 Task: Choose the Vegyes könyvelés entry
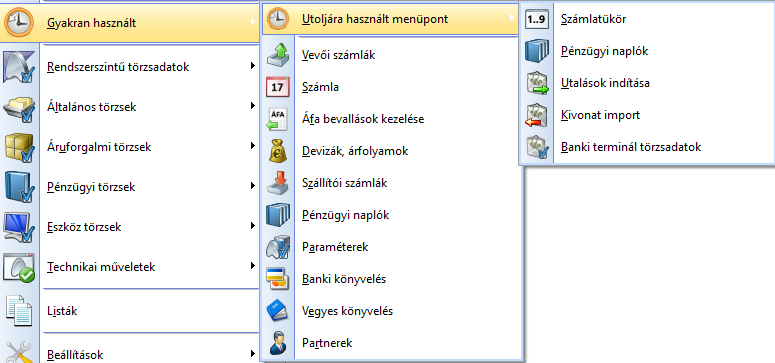[392, 311]
